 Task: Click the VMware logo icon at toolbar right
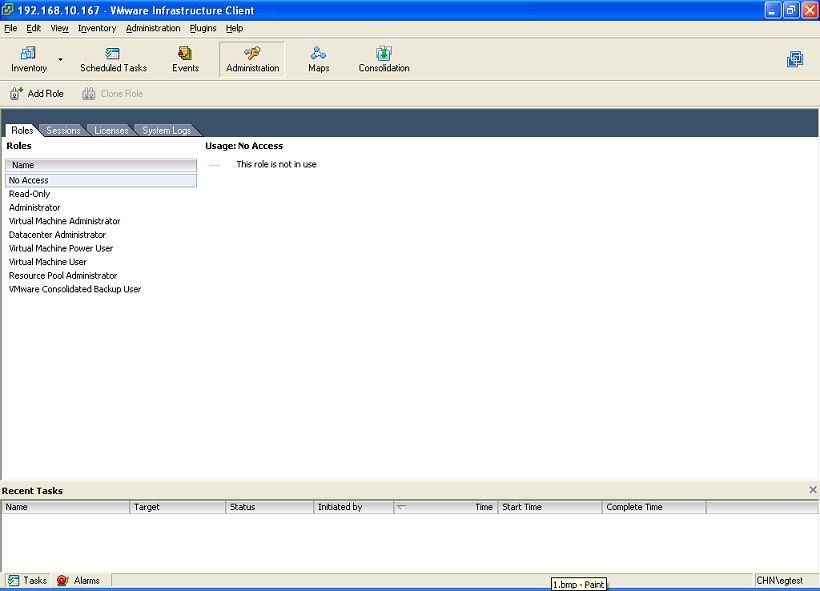795,59
